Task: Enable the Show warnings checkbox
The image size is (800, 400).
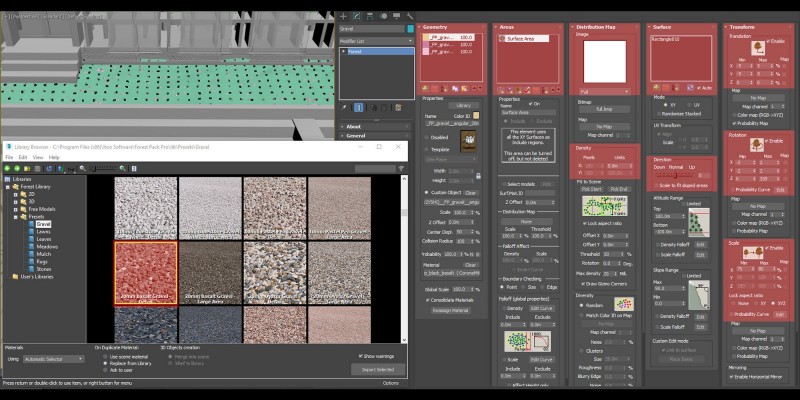Action: pos(361,355)
